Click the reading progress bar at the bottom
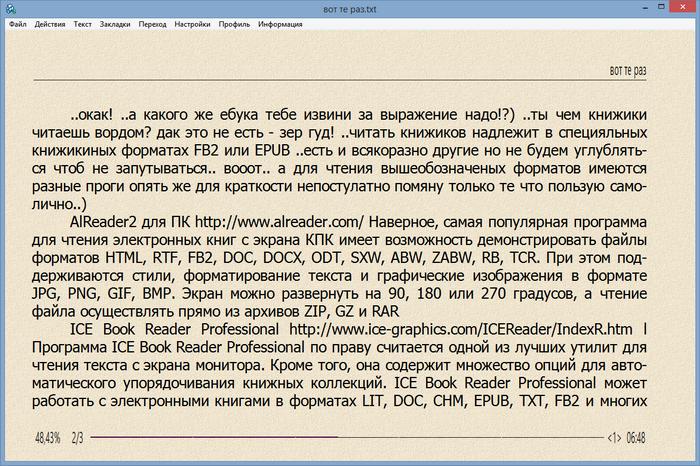Image resolution: width=700 pixels, height=466 pixels. click(347, 437)
